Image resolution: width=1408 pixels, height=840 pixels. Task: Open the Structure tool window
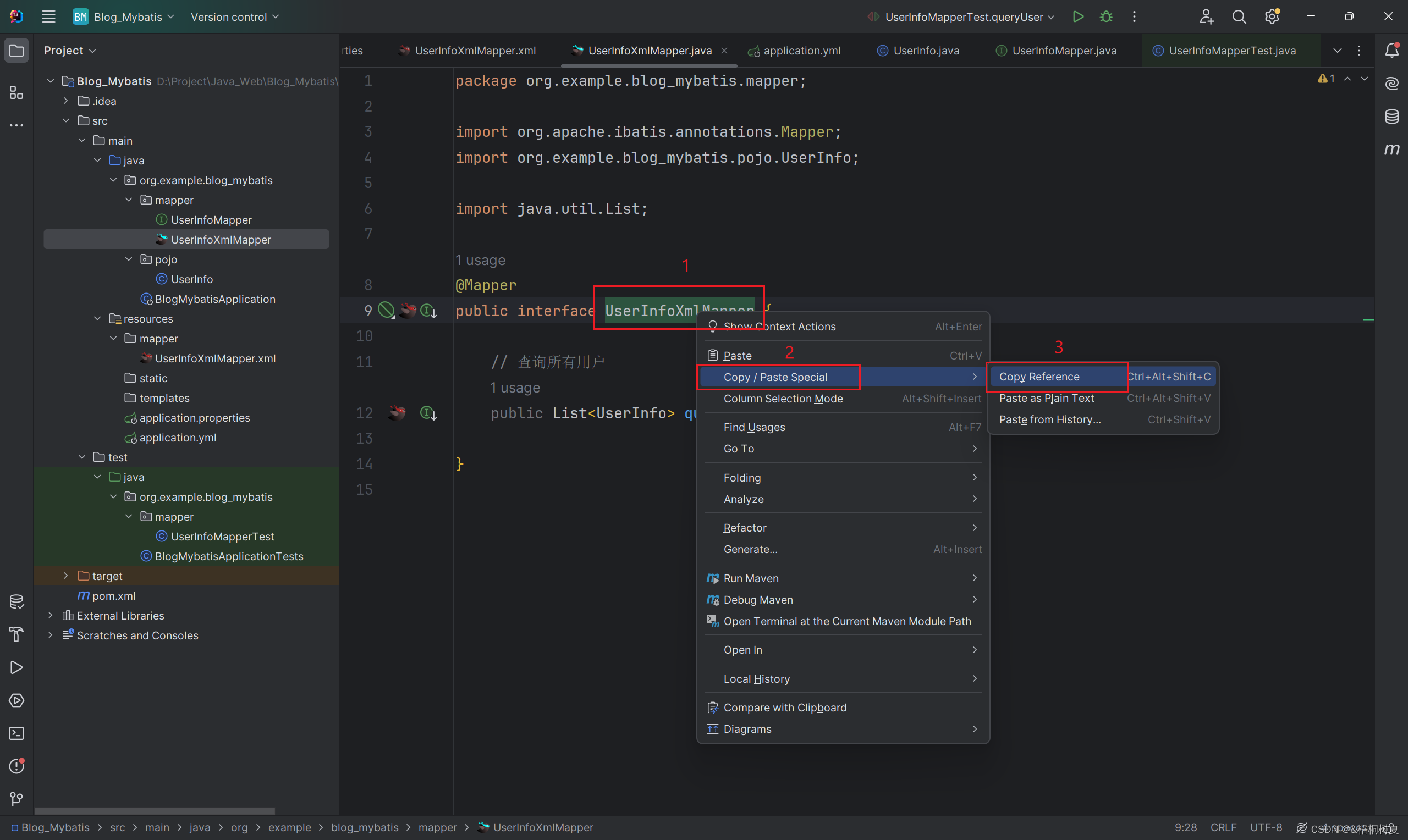tap(16, 92)
